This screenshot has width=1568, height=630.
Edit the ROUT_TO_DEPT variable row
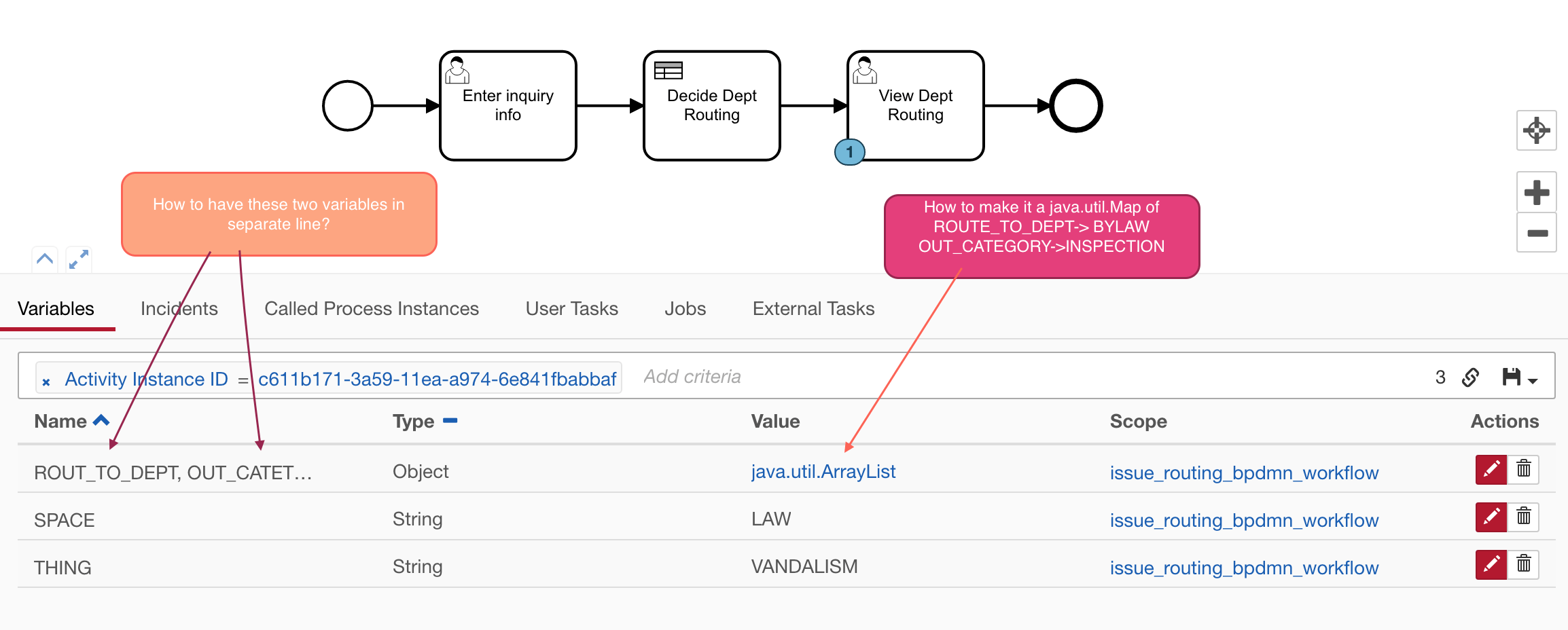(x=1490, y=469)
